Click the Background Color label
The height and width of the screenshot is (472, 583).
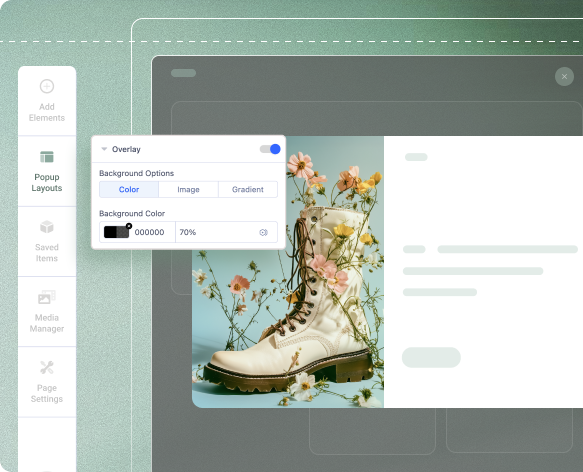[x=132, y=213]
